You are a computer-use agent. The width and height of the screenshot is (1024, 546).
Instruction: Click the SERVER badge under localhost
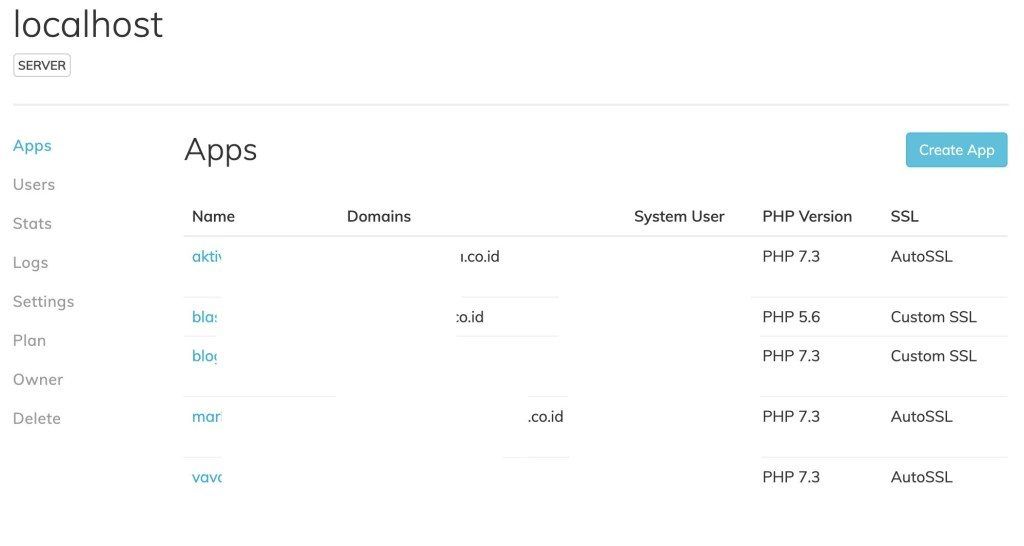coord(42,66)
